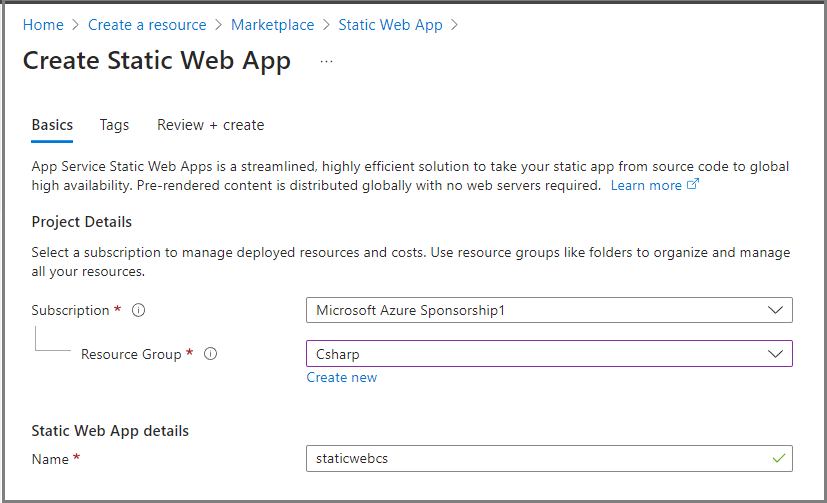
Task: Select the Resource Group field label
Action: (x=131, y=354)
